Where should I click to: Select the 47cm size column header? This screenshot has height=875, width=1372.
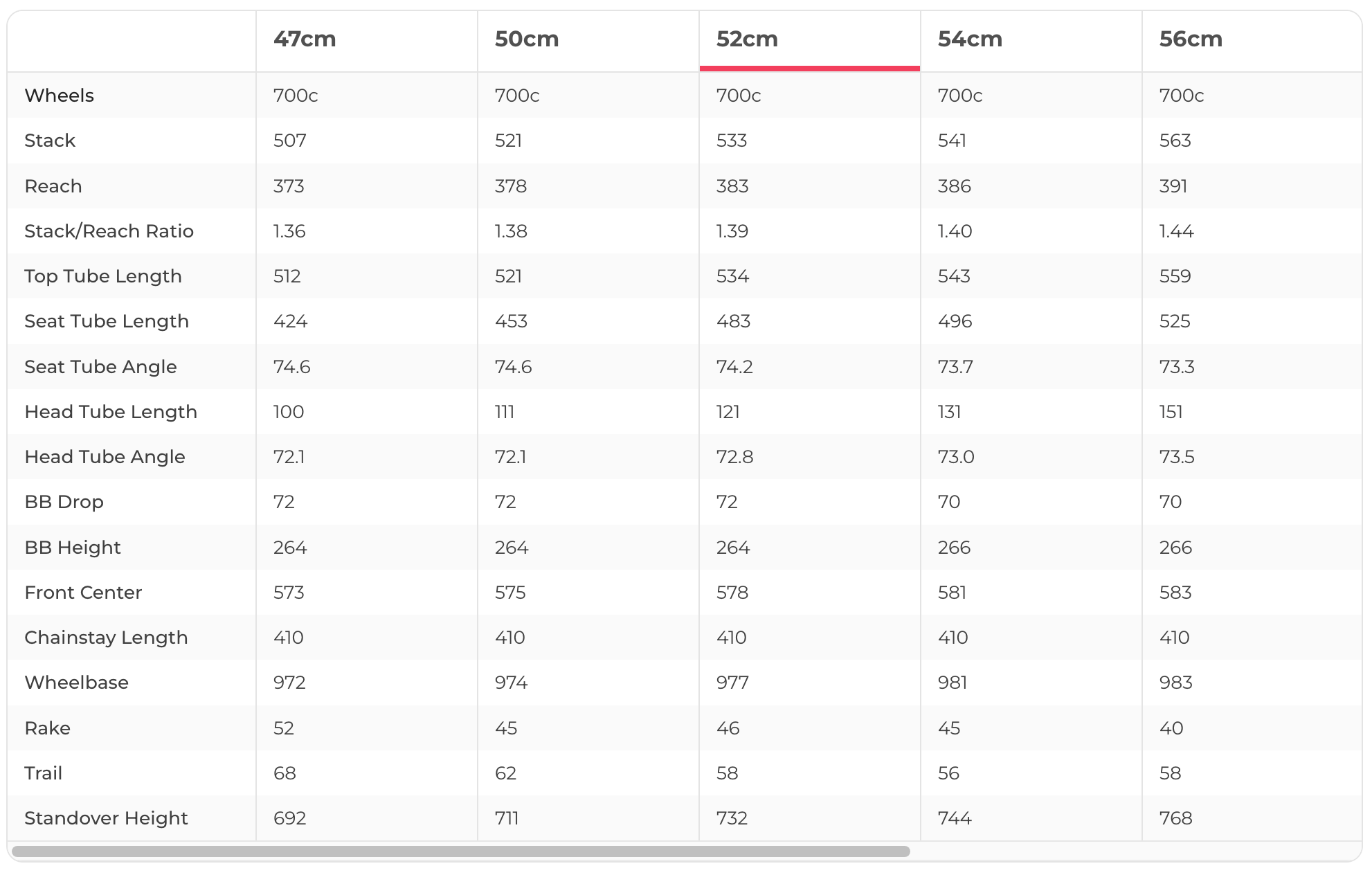coord(305,39)
